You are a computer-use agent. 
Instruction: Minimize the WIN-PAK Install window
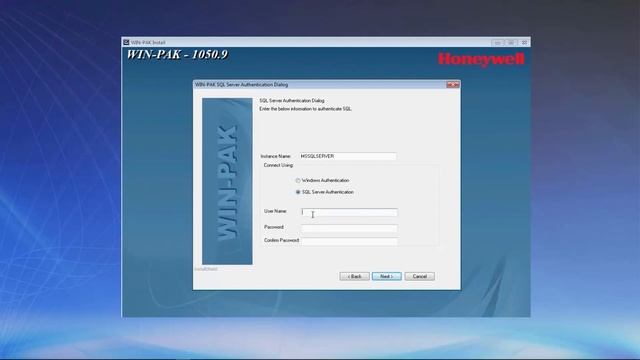pyautogui.click(x=498, y=42)
